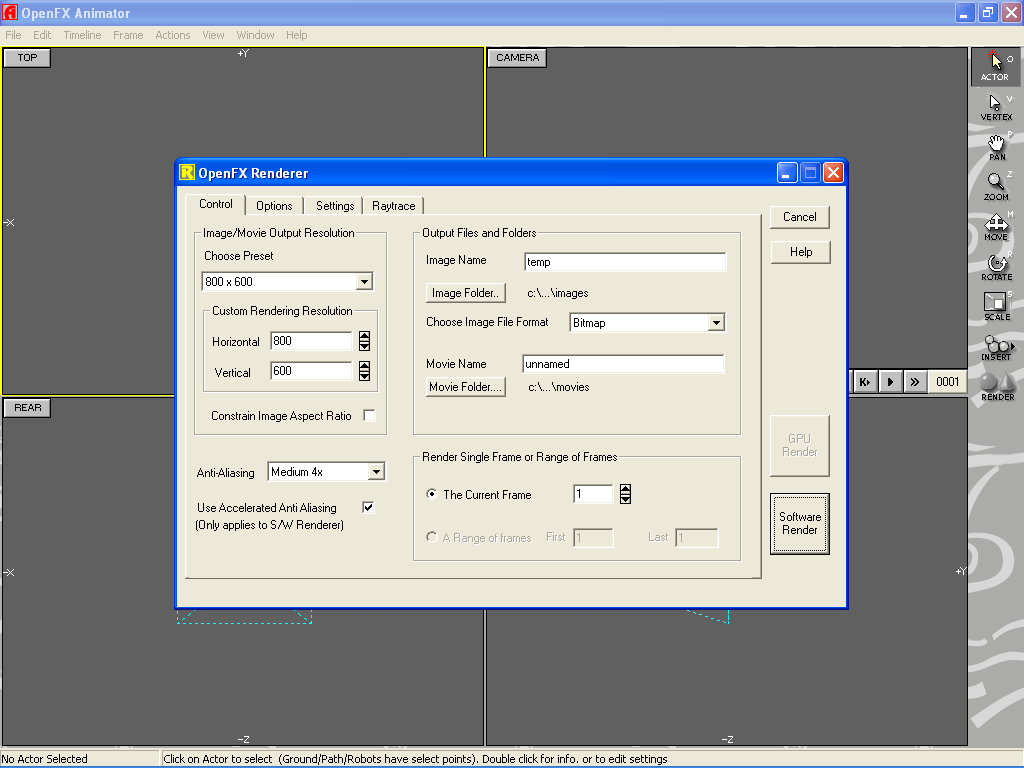Click the 'No Actor Selected' status text
The image size is (1024, 768).
(x=45, y=759)
